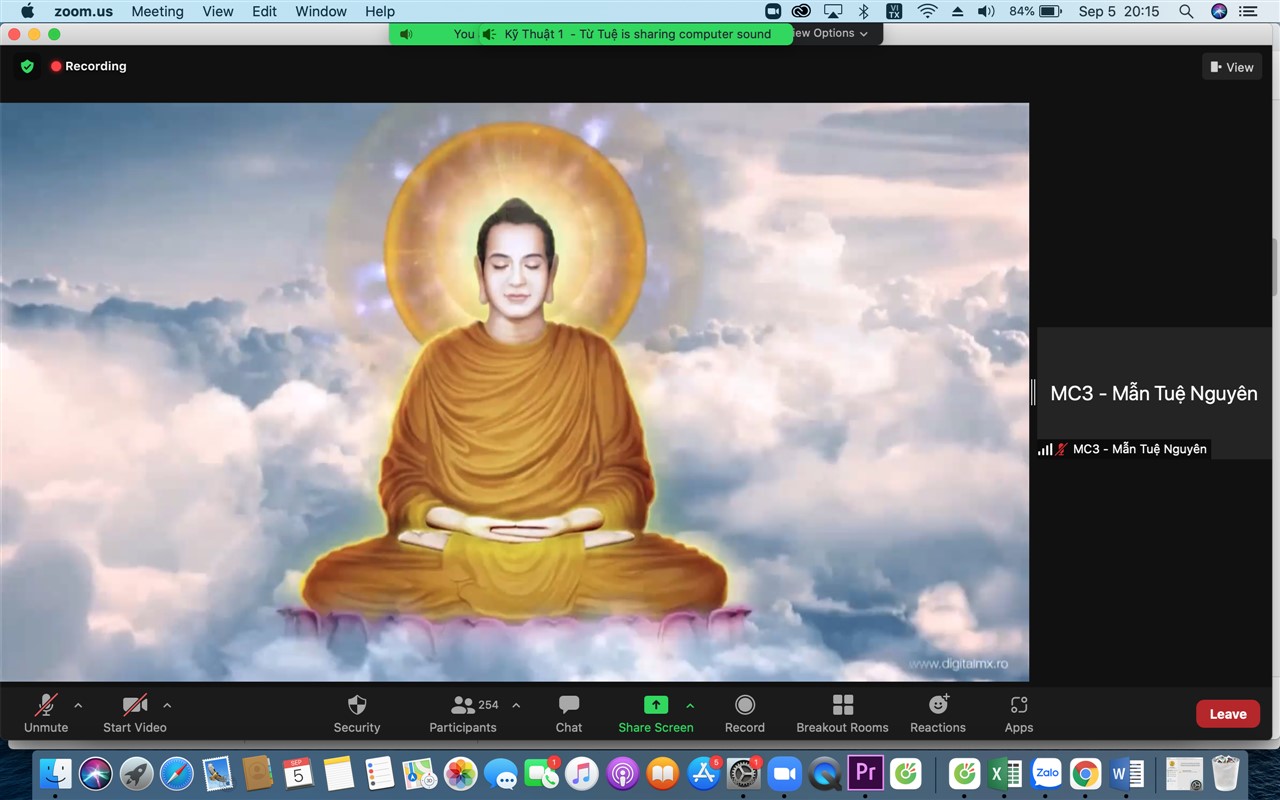Open Breakout Rooms

tap(843, 714)
